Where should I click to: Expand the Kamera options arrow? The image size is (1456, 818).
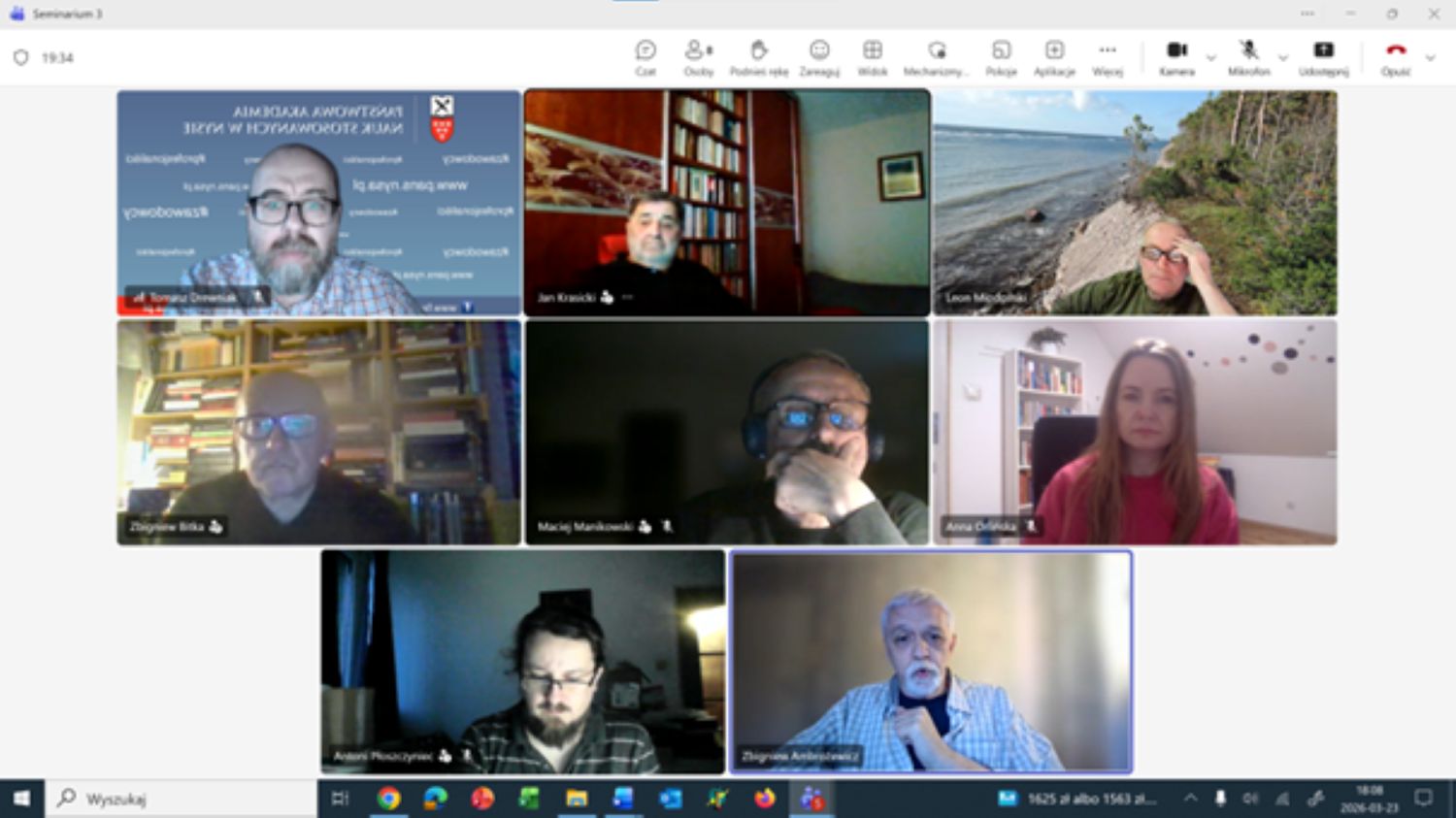pos(1210,58)
